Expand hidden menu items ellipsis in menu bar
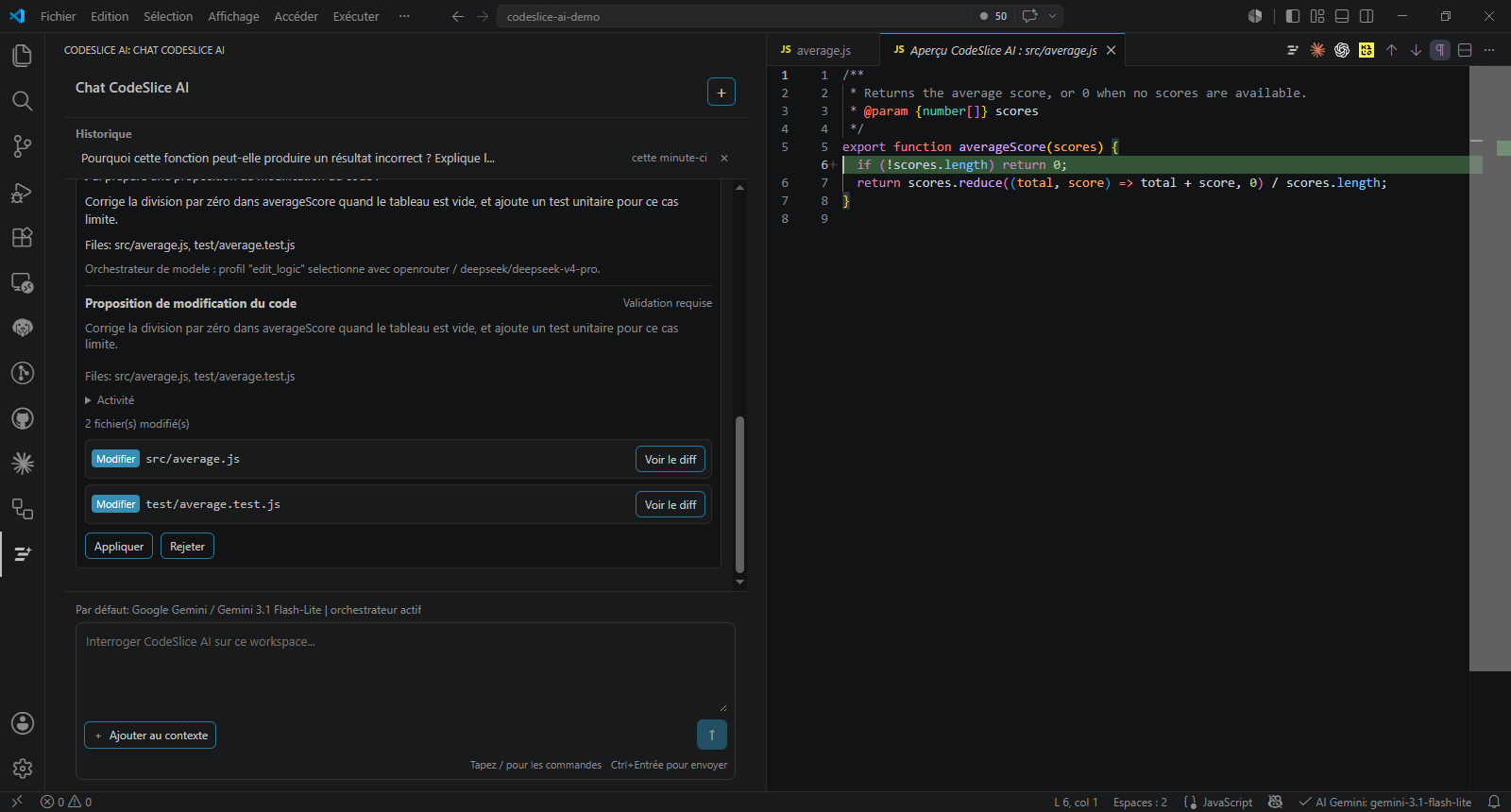Screen dimensions: 1511x812 pyautogui.click(x=404, y=16)
